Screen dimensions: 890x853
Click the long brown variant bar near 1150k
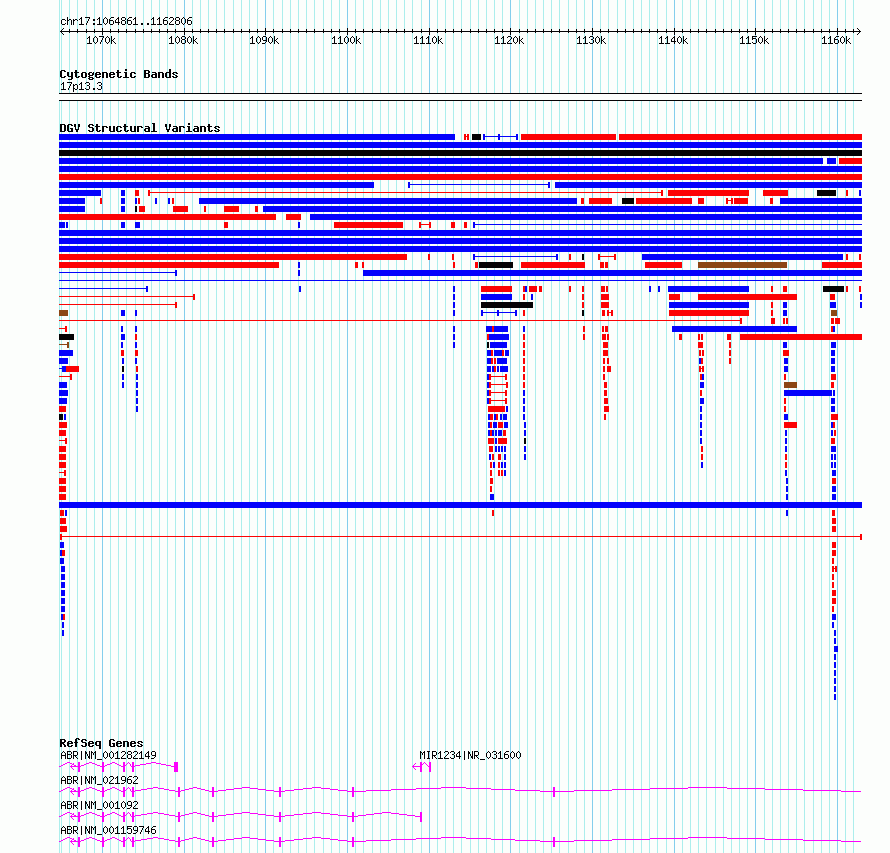pos(742,265)
